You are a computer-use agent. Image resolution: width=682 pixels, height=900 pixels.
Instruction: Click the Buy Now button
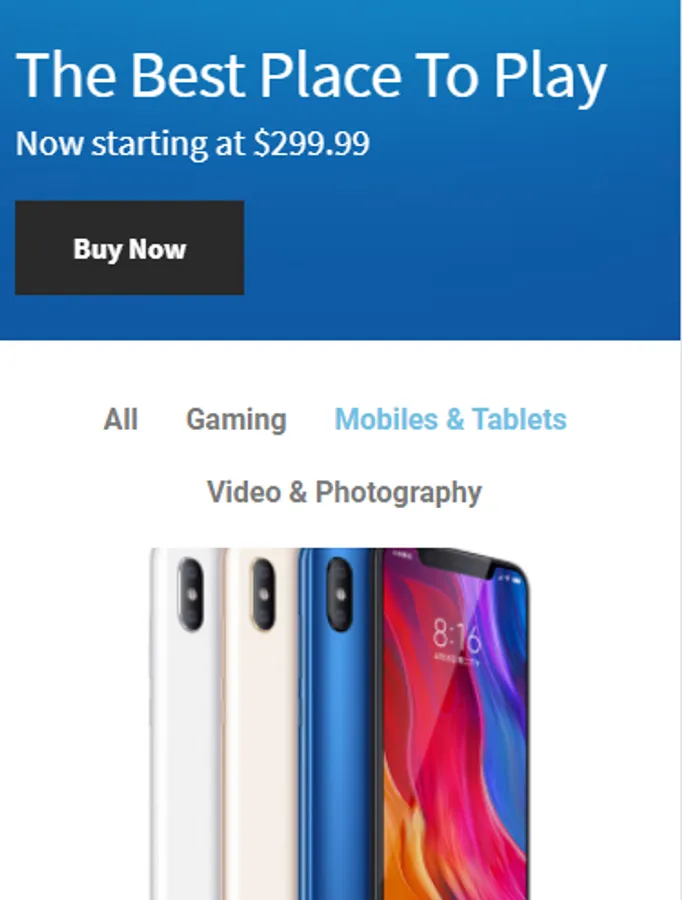[129, 247]
